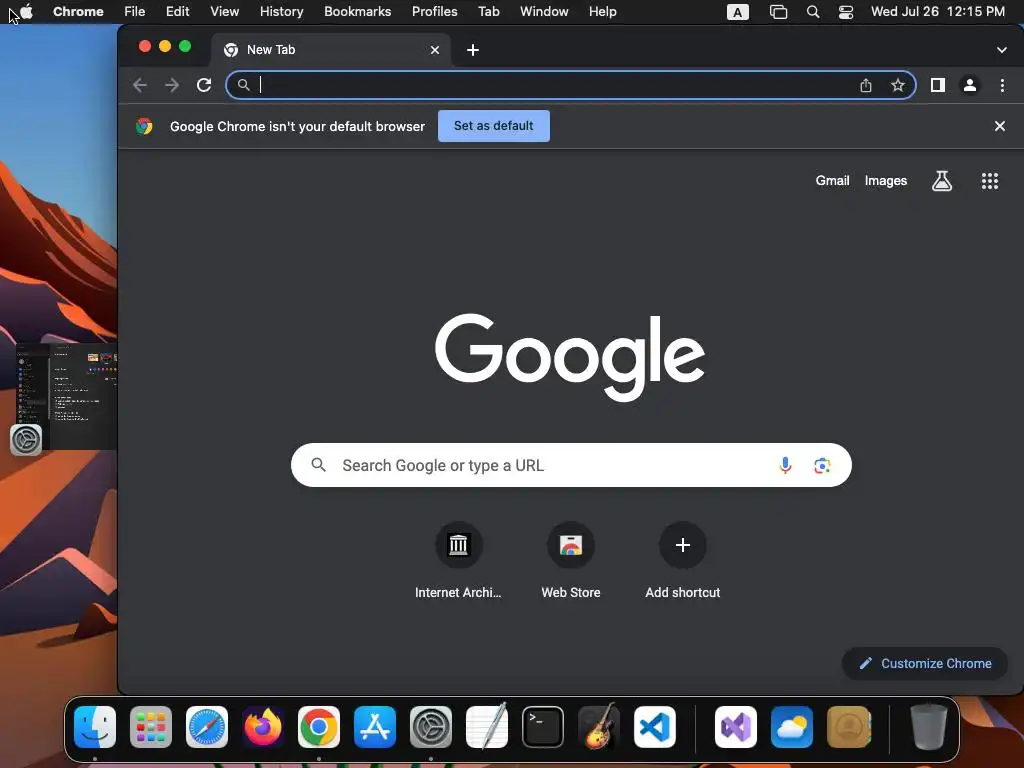This screenshot has height=768, width=1024.
Task: Open Spotlight search in menu bar
Action: click(x=812, y=12)
